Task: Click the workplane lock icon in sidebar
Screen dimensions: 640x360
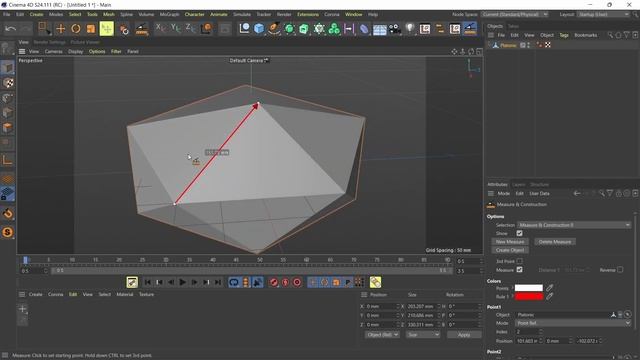Action: click(7, 194)
